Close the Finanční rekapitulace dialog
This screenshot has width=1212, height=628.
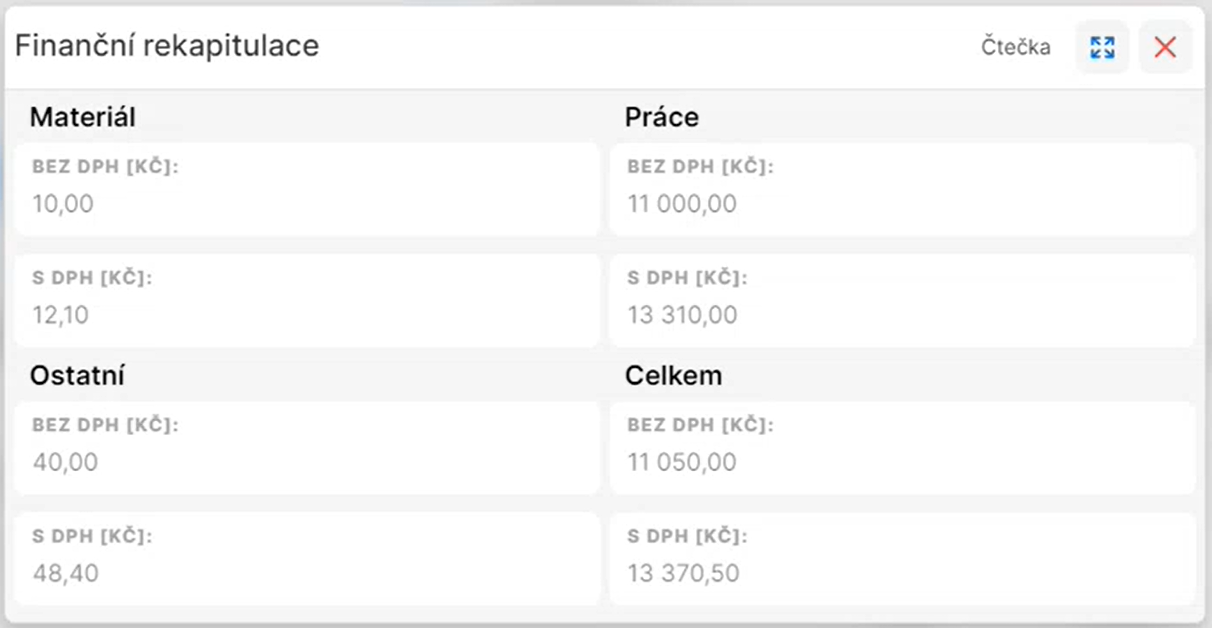click(1165, 47)
